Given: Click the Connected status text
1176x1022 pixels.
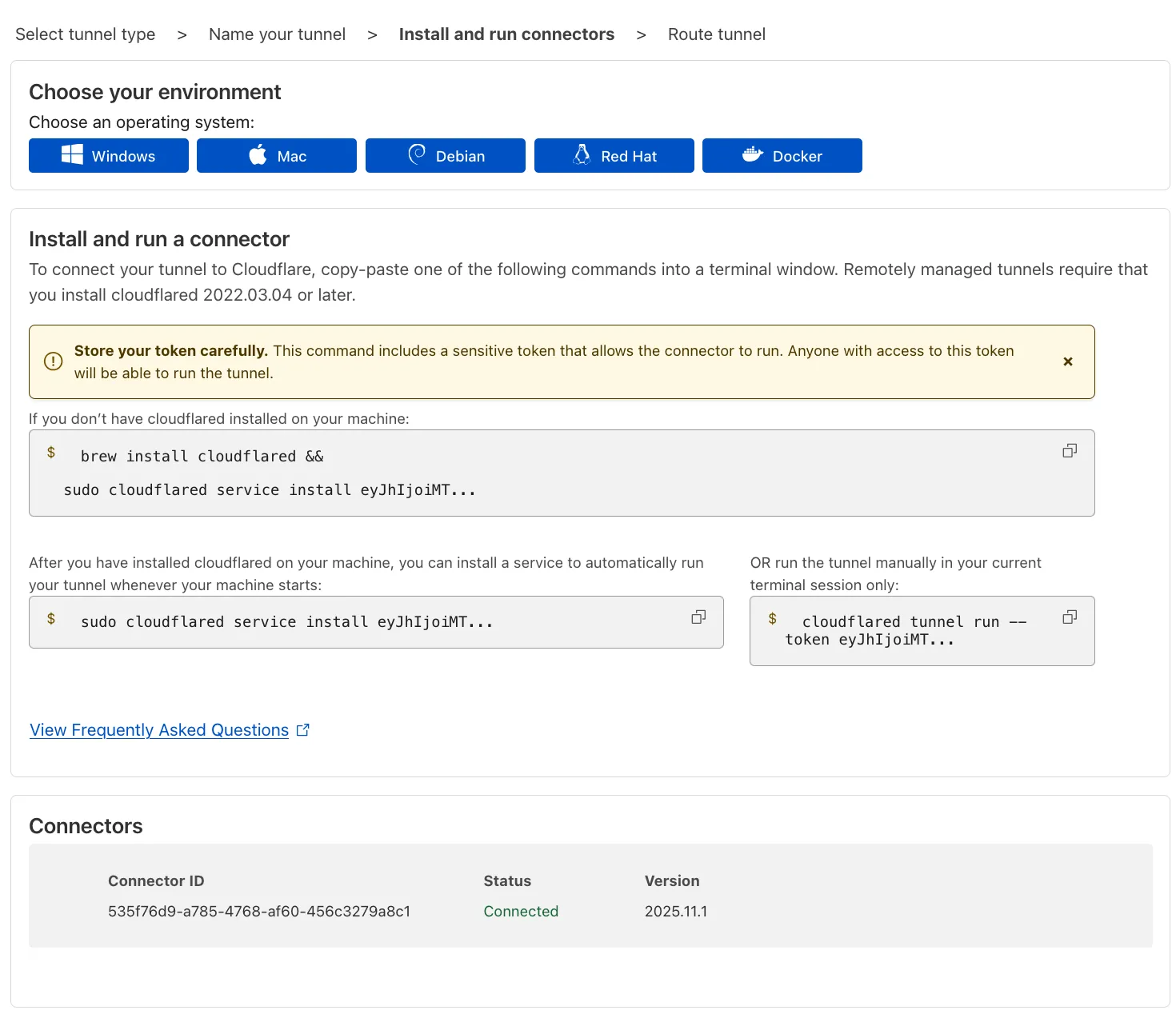Looking at the screenshot, I should point(521,911).
